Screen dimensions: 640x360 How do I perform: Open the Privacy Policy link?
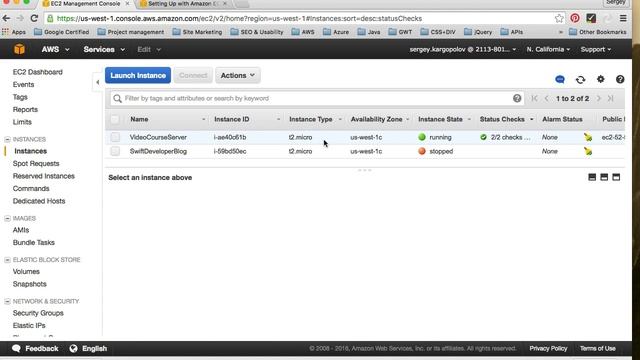pos(548,349)
